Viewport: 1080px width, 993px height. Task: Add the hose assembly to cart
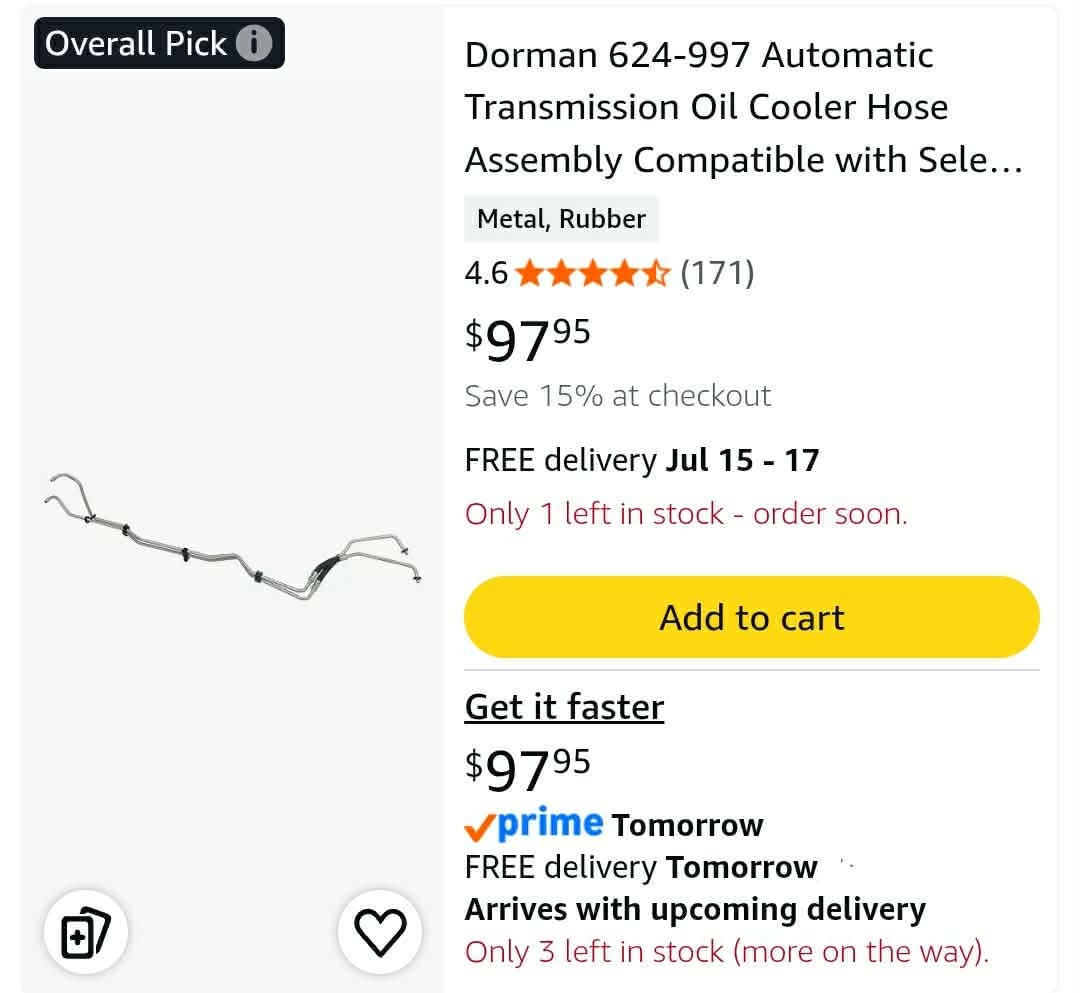[x=751, y=617]
